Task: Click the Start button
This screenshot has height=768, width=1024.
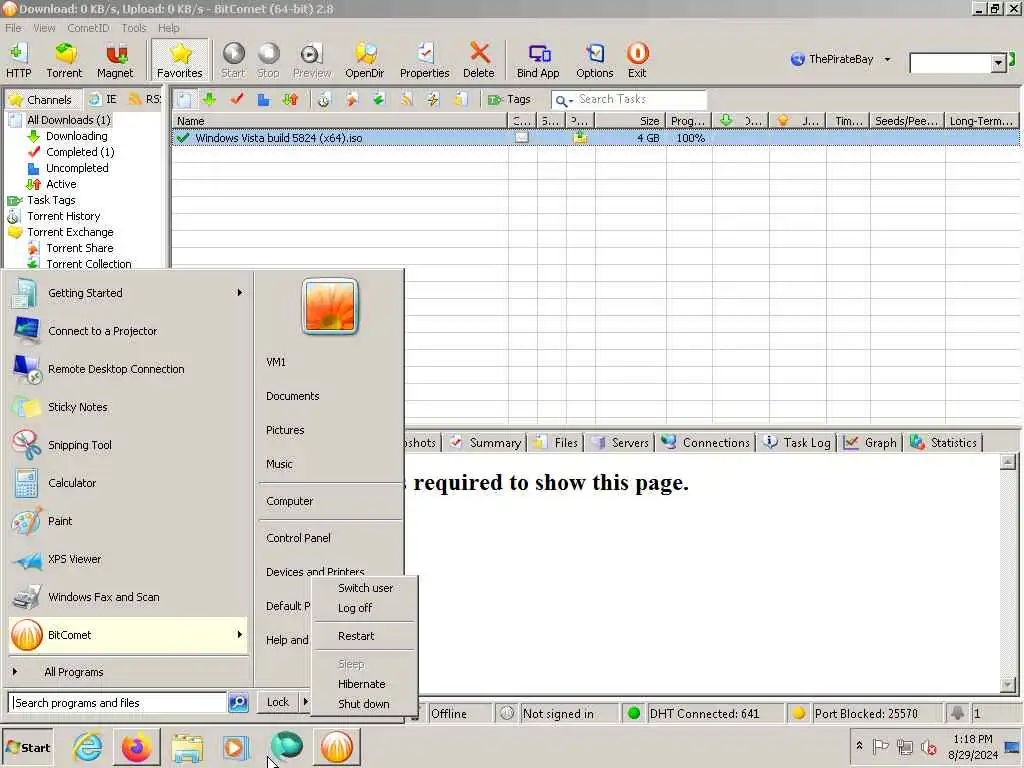Action: tap(27, 747)
